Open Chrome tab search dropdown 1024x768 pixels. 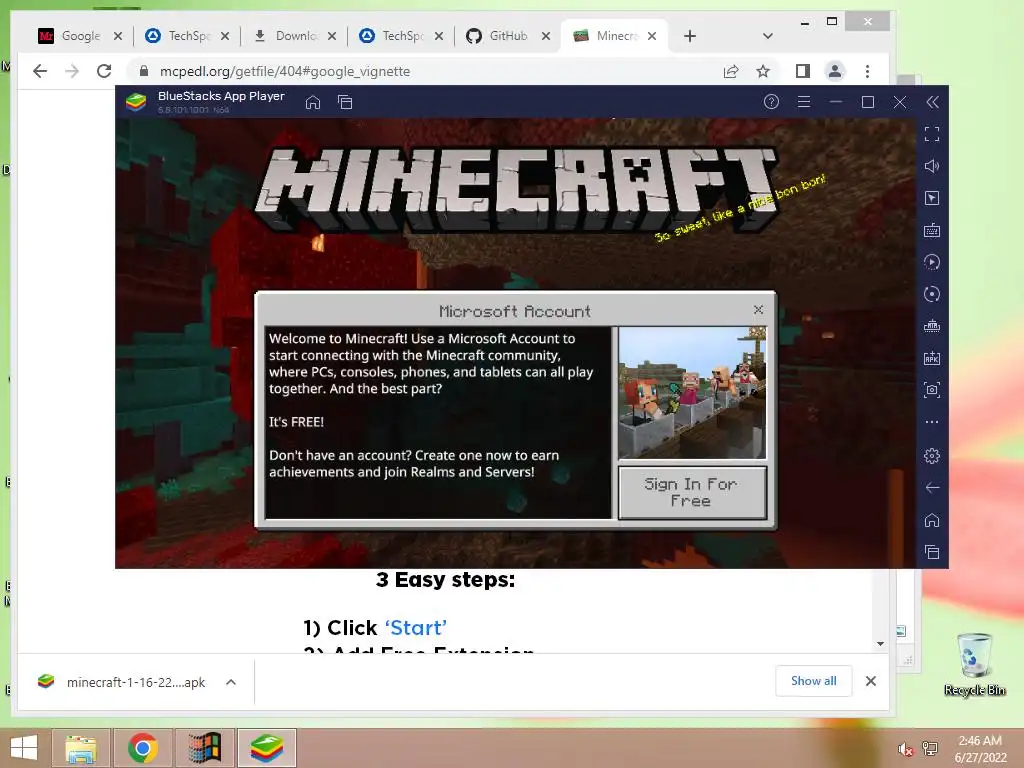click(768, 36)
